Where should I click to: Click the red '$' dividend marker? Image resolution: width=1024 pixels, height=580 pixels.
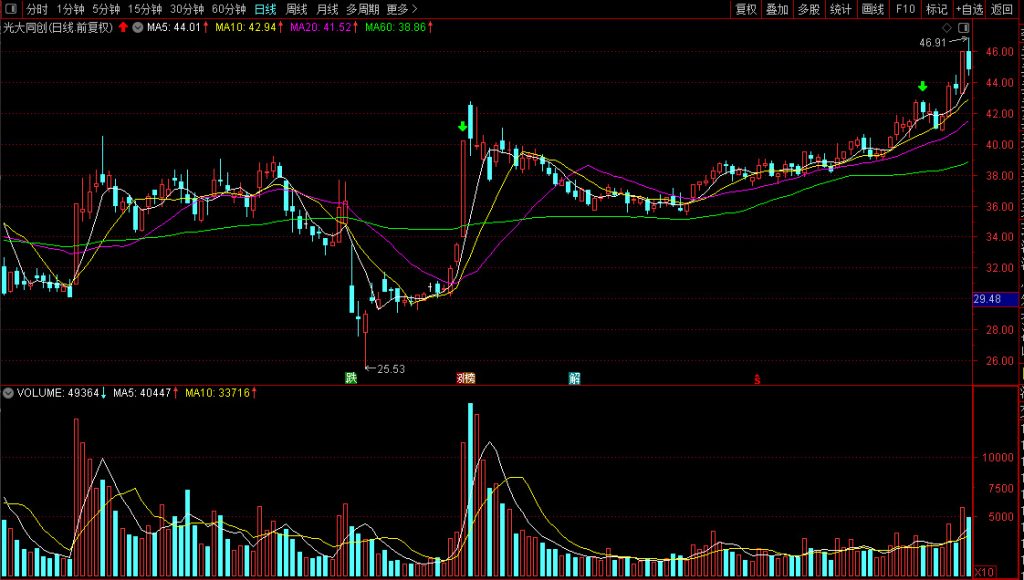(757, 379)
